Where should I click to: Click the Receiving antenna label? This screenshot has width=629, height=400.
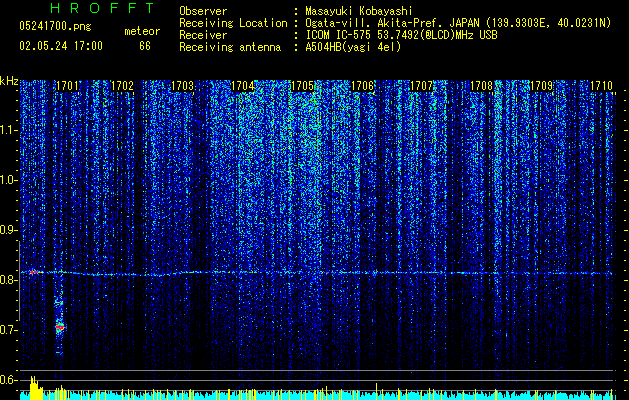pos(230,47)
